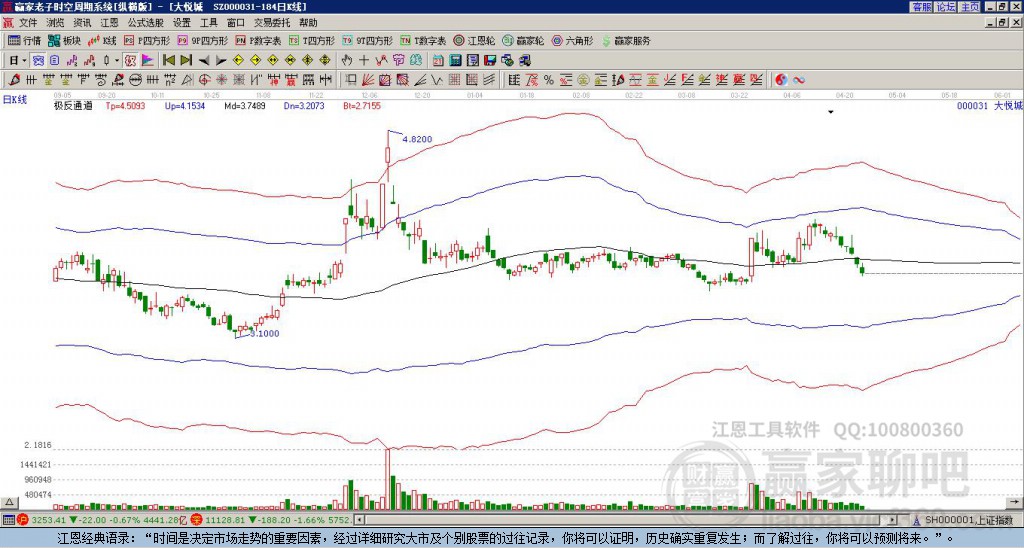
Task: Click the floppy disk save icon
Action: [490, 61]
